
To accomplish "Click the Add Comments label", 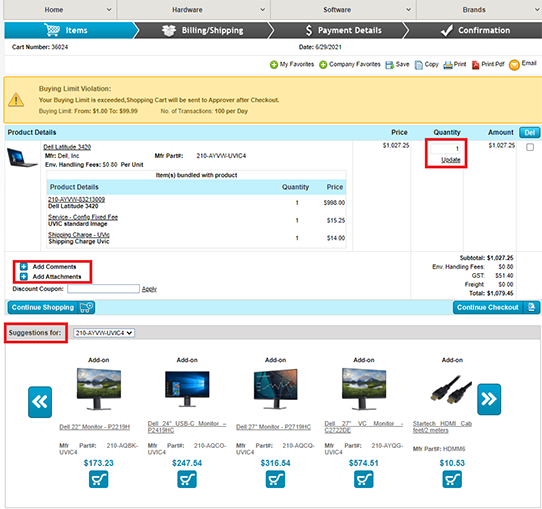I will pos(54,267).
